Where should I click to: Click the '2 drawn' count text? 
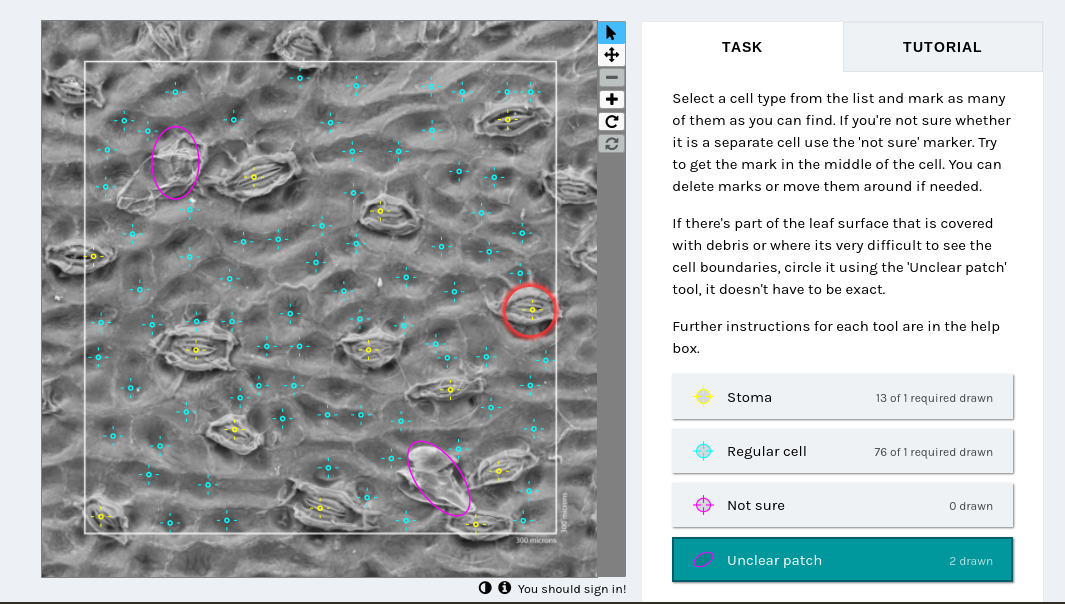coord(971,561)
